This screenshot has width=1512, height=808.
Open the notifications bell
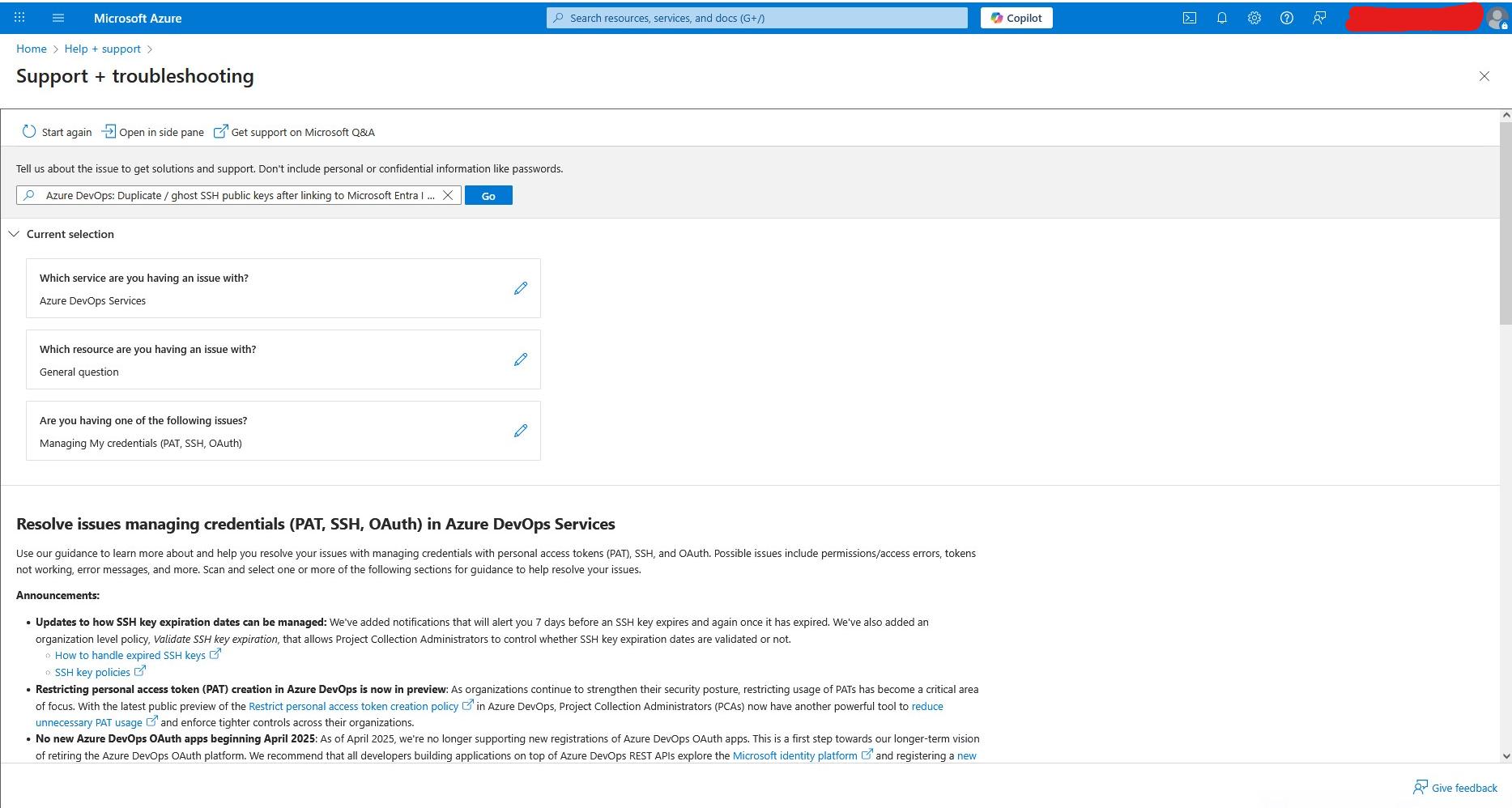(1222, 18)
